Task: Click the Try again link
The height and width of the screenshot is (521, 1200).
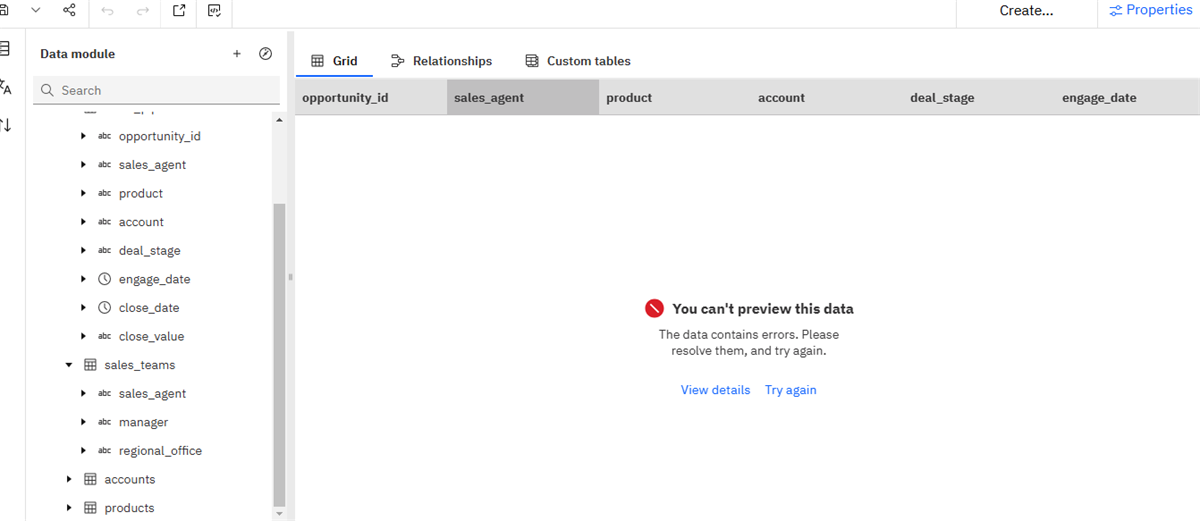Action: click(x=790, y=390)
